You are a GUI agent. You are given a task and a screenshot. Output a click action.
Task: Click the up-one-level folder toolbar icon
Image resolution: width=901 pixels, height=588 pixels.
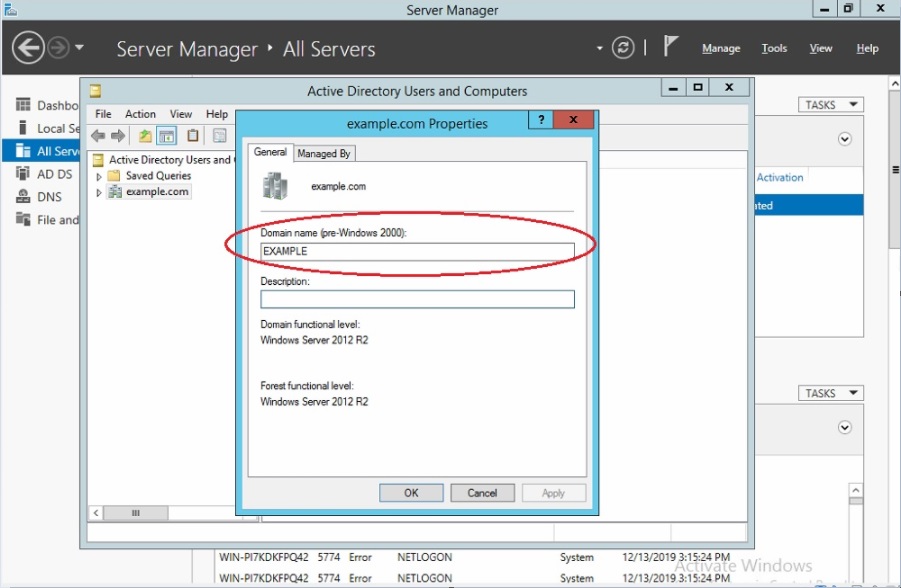145,136
